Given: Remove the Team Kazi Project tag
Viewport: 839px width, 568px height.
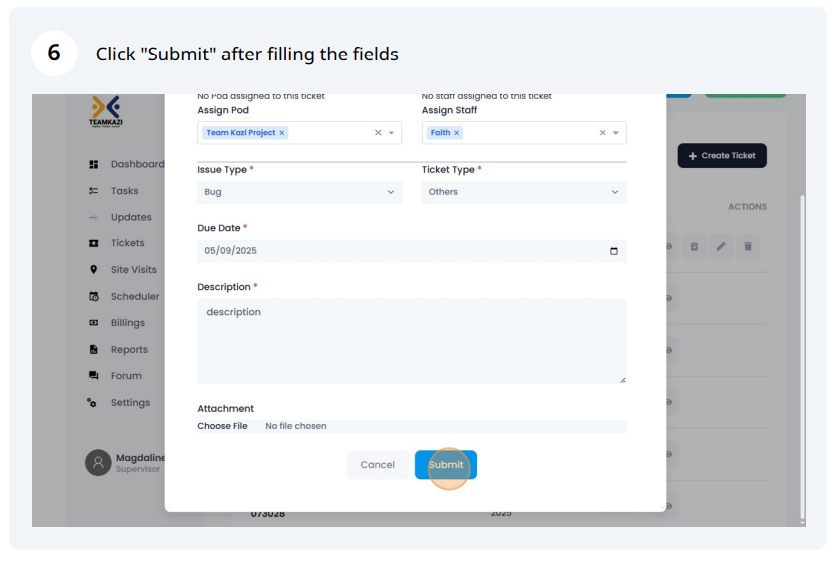Looking at the screenshot, I should [x=281, y=133].
